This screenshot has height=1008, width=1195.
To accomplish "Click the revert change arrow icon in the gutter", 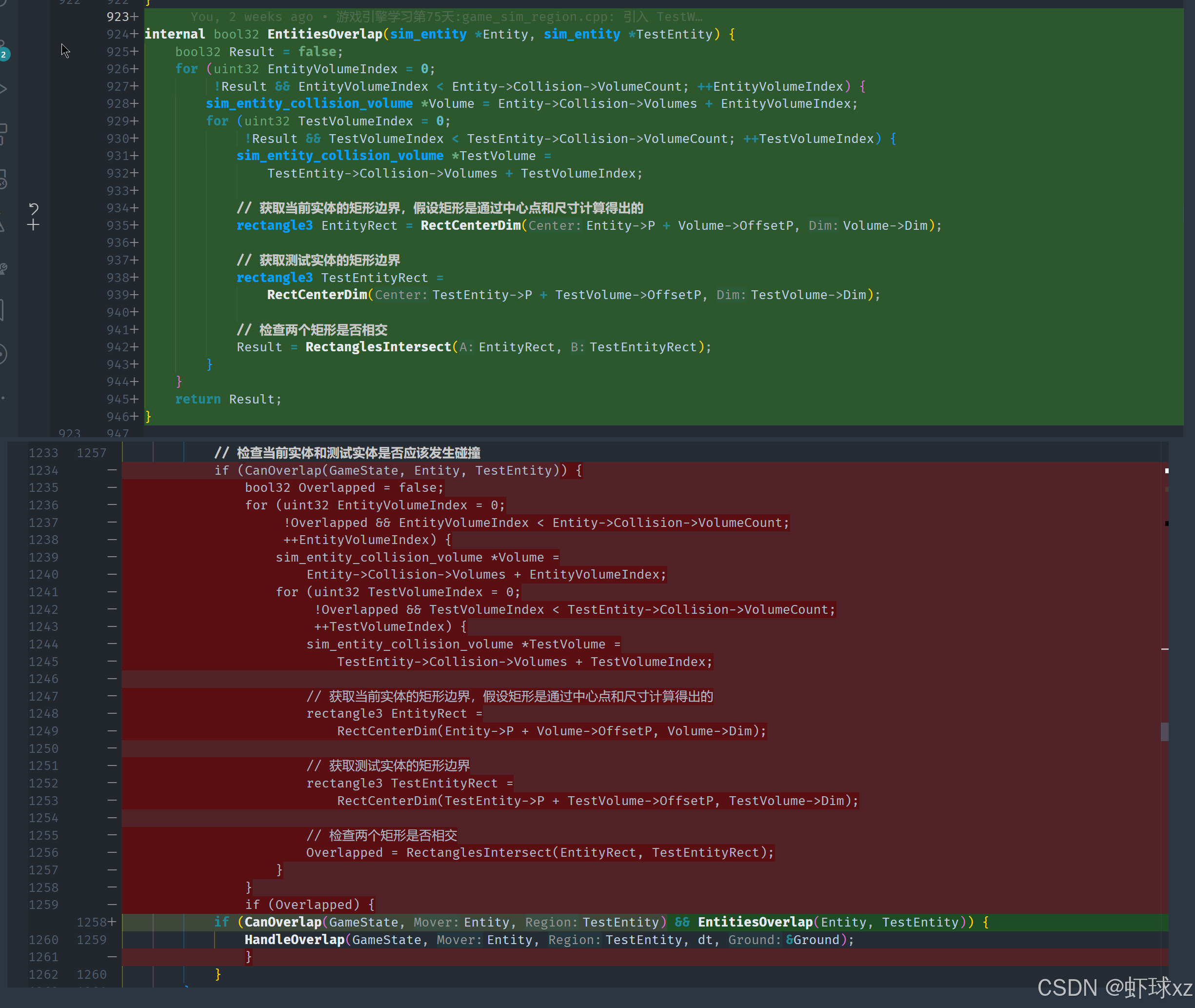I will [x=34, y=208].
